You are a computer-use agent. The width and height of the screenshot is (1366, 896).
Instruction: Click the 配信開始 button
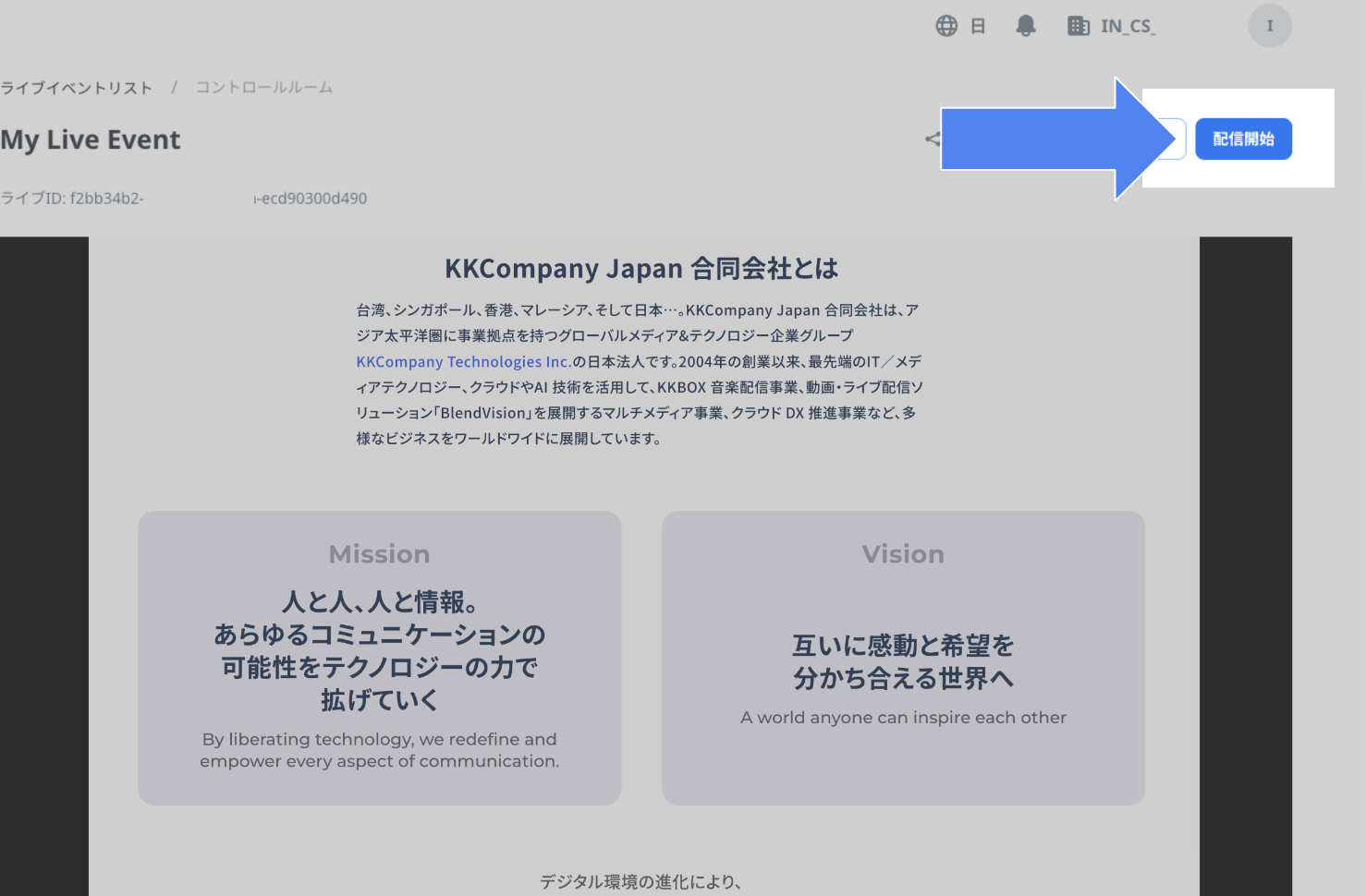[x=1243, y=139]
